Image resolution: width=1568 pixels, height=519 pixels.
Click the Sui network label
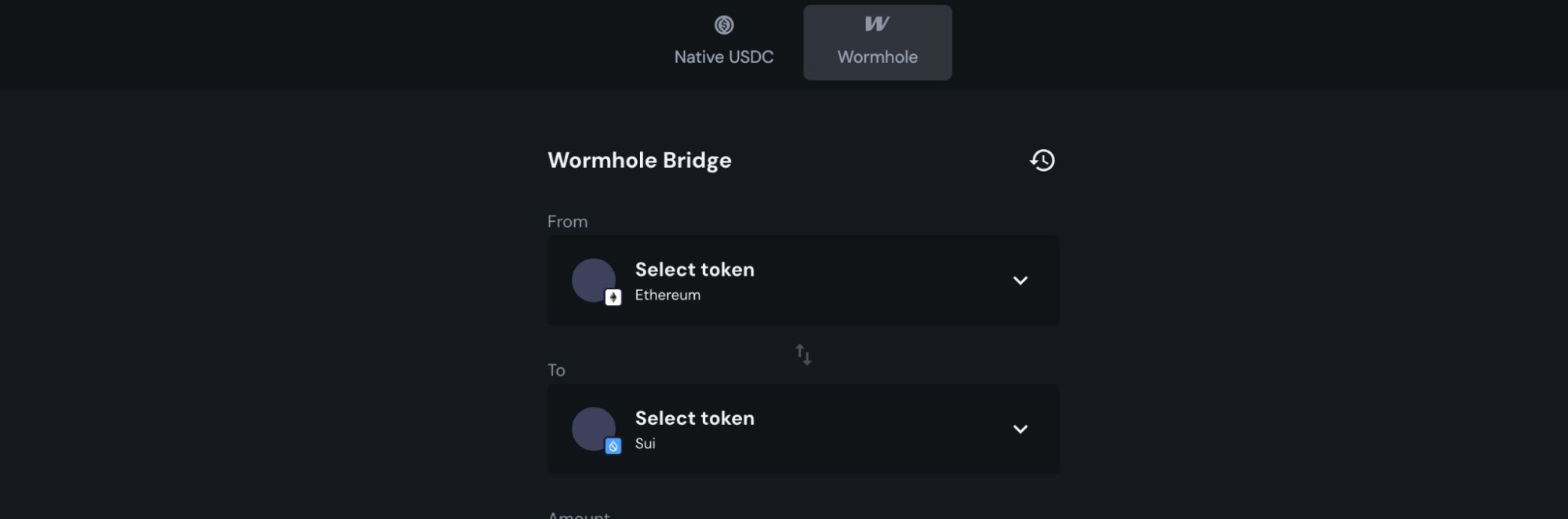point(645,444)
